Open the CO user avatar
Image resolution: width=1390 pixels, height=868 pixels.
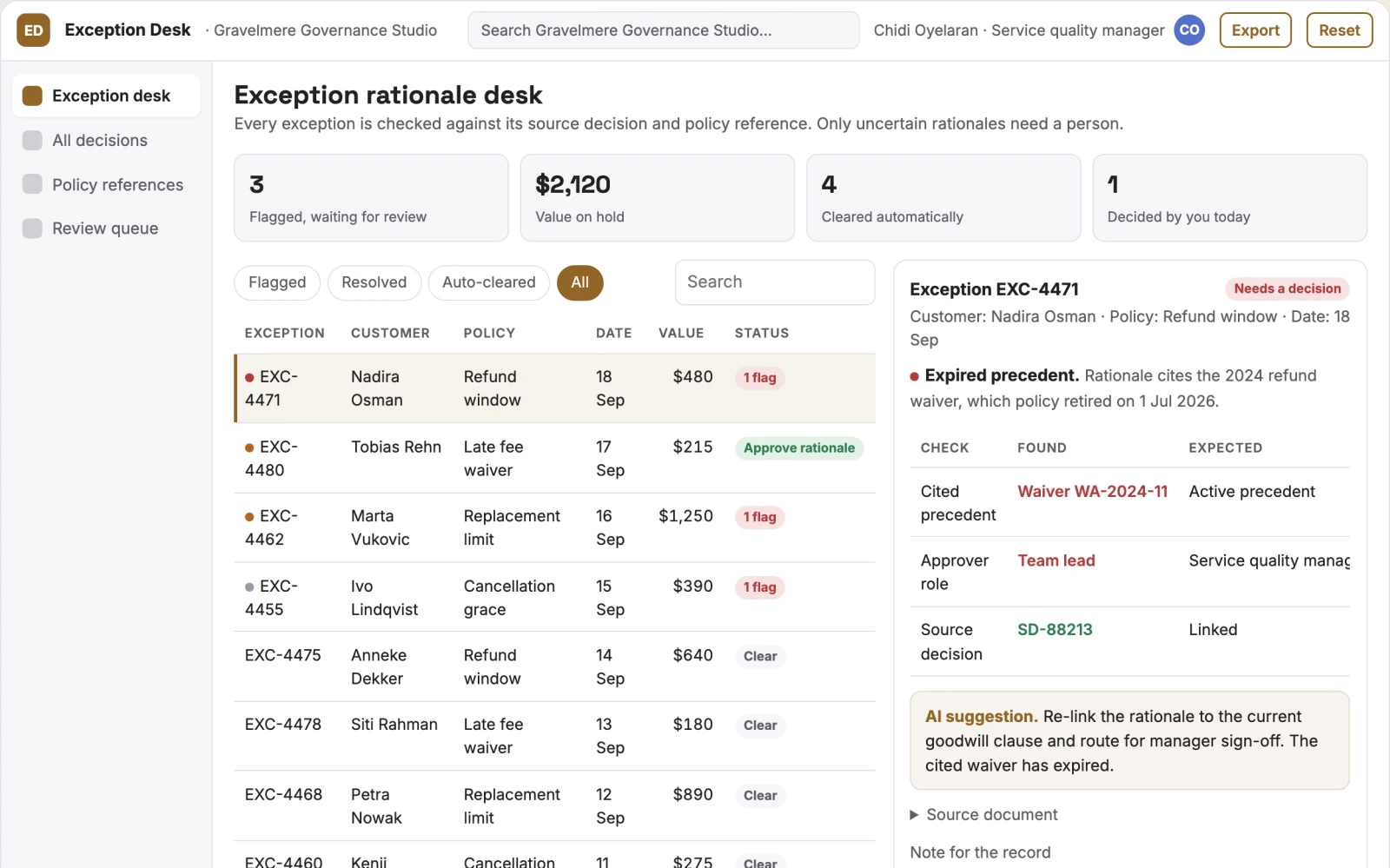tap(1189, 30)
